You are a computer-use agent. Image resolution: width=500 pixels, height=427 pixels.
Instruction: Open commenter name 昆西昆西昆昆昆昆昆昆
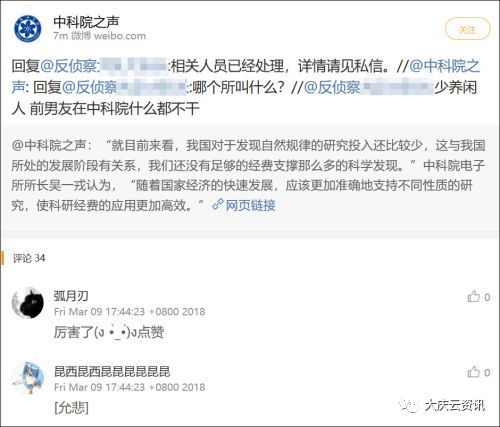(112, 371)
